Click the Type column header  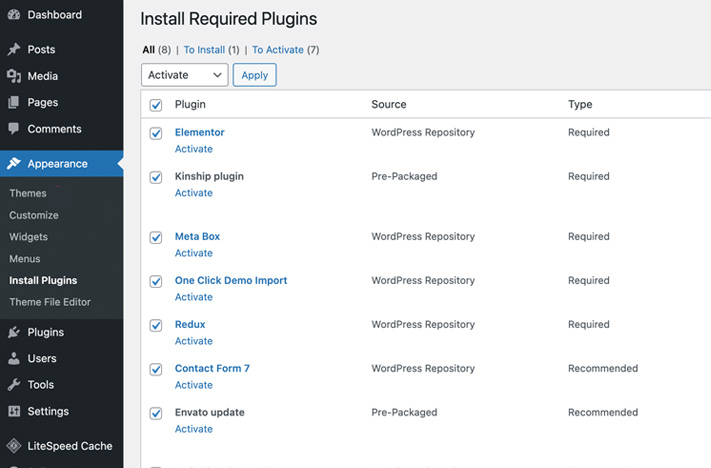pos(580,104)
